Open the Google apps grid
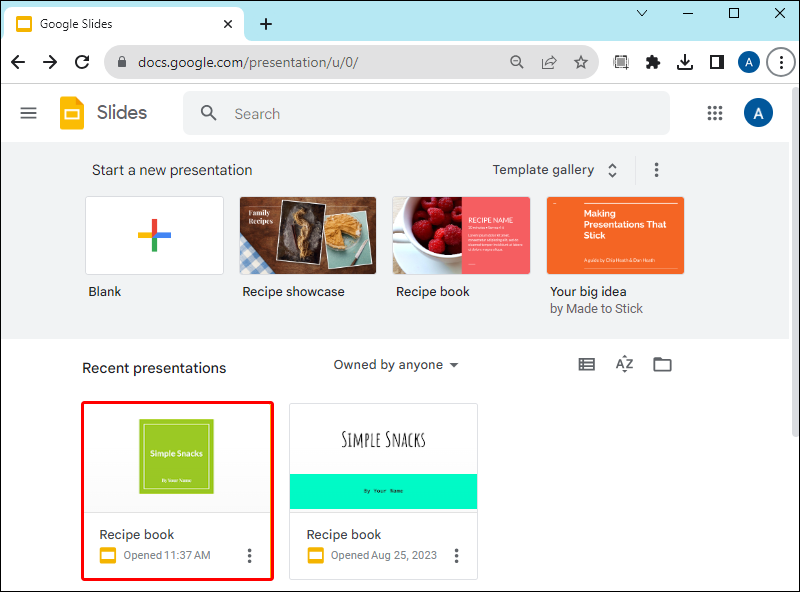The width and height of the screenshot is (800, 592). [x=715, y=113]
